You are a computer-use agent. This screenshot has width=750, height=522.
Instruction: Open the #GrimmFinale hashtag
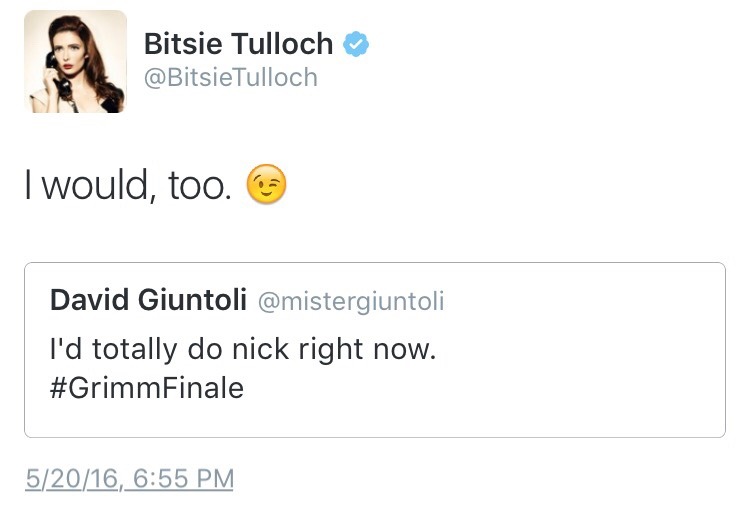(x=146, y=388)
